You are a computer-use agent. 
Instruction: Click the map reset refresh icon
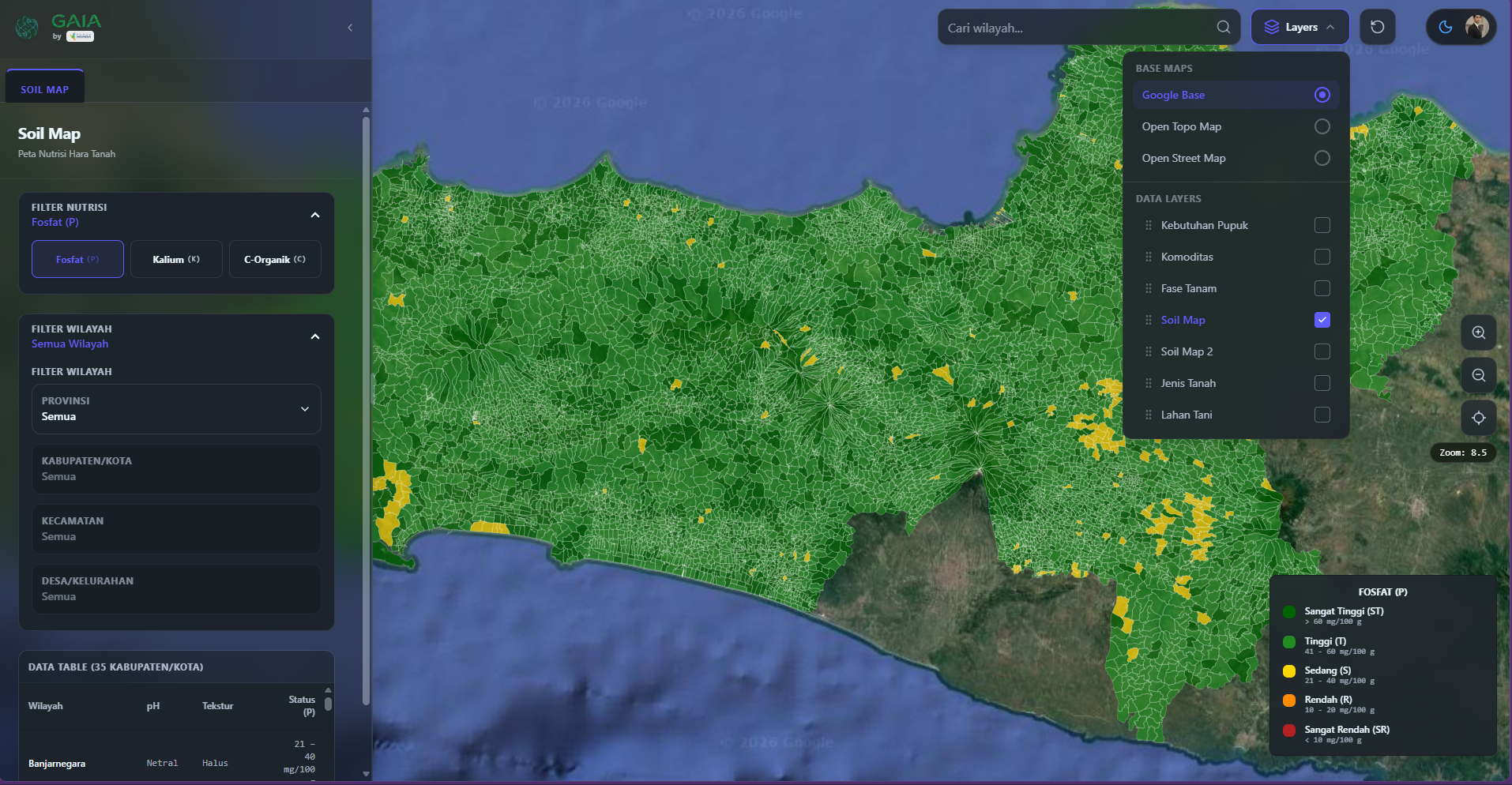pos(1377,28)
